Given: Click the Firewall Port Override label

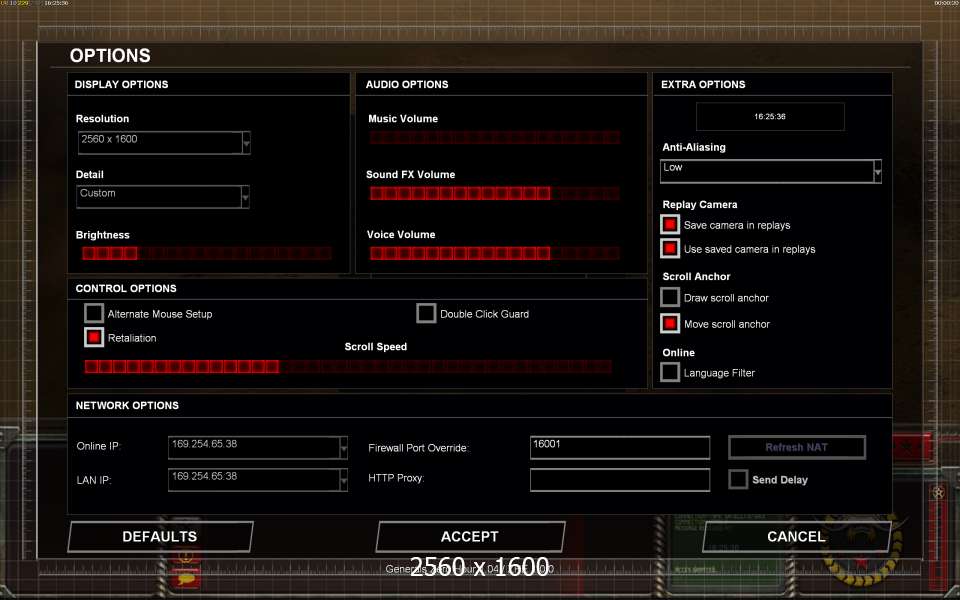Looking at the screenshot, I should point(419,448).
